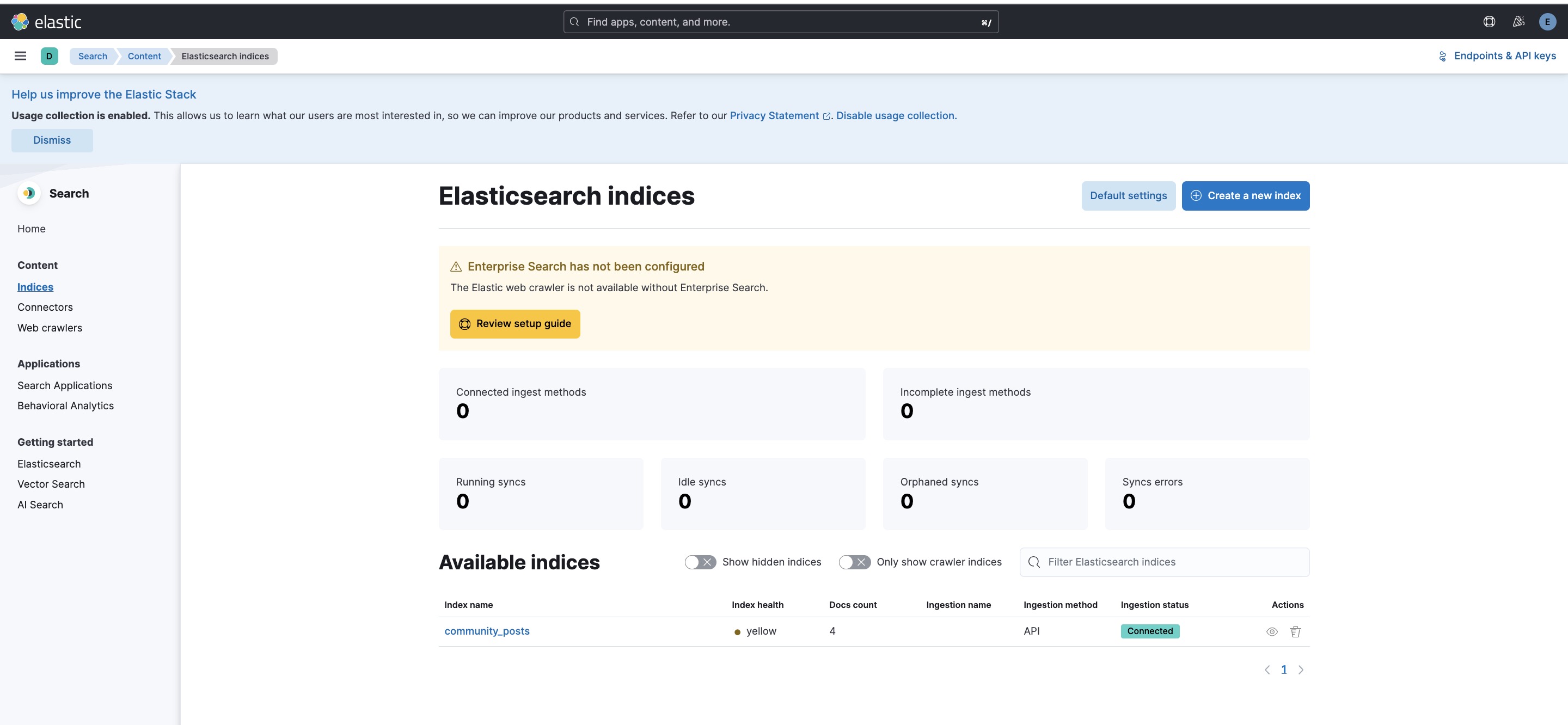
Task: Click Review setup guide button
Action: pyautogui.click(x=515, y=324)
